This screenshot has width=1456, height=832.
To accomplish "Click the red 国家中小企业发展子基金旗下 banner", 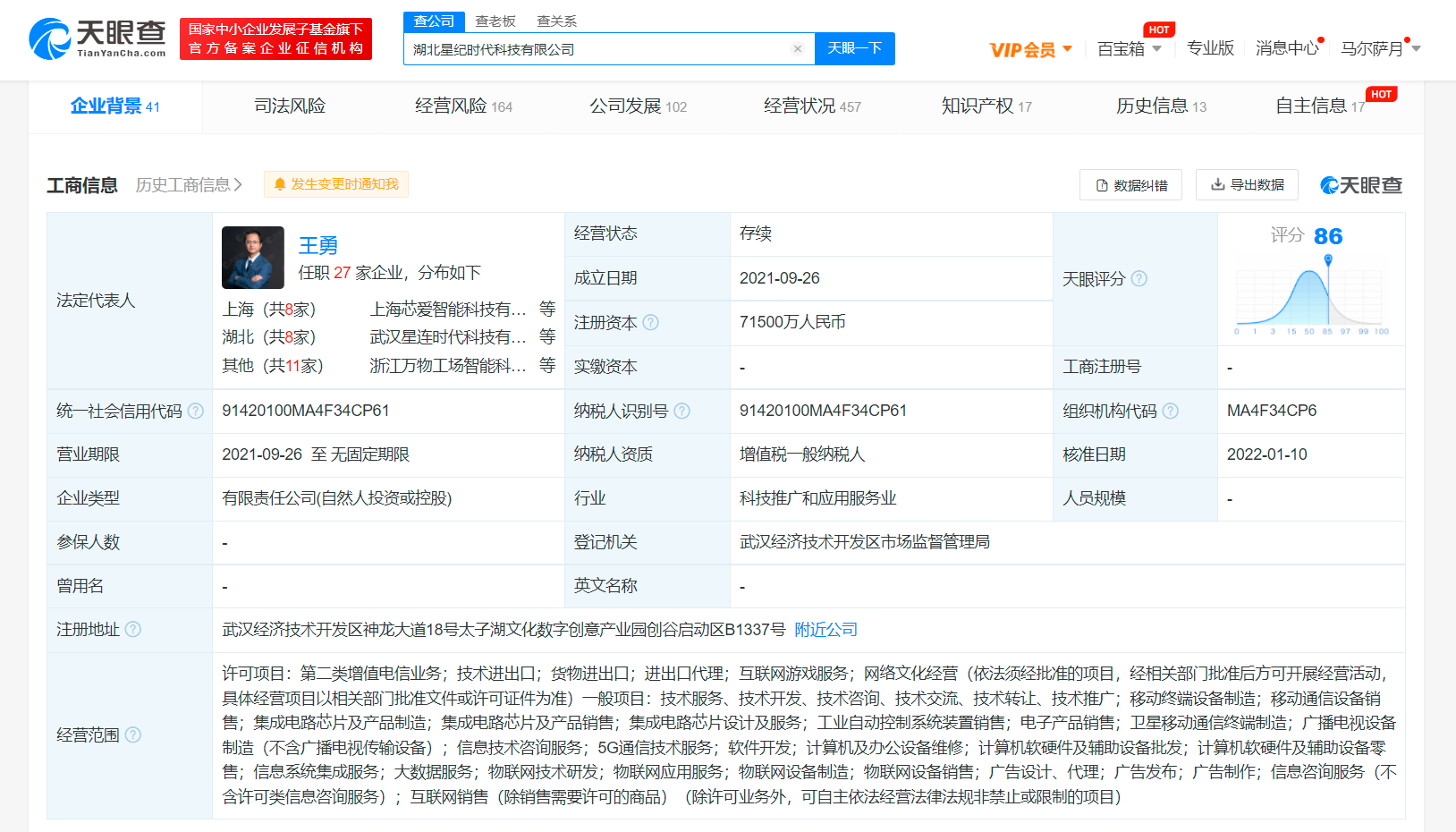I will [x=275, y=38].
